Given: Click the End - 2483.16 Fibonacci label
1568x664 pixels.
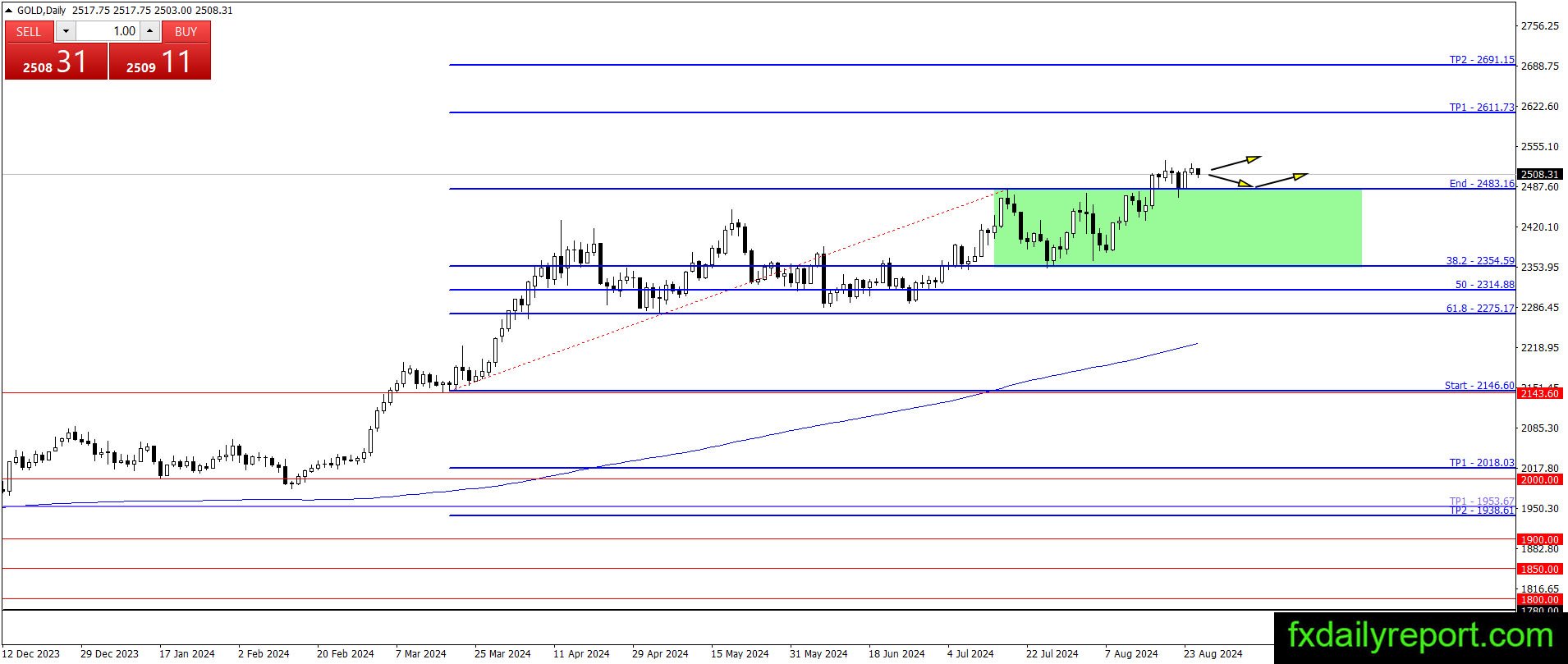Looking at the screenshot, I should click(1482, 184).
